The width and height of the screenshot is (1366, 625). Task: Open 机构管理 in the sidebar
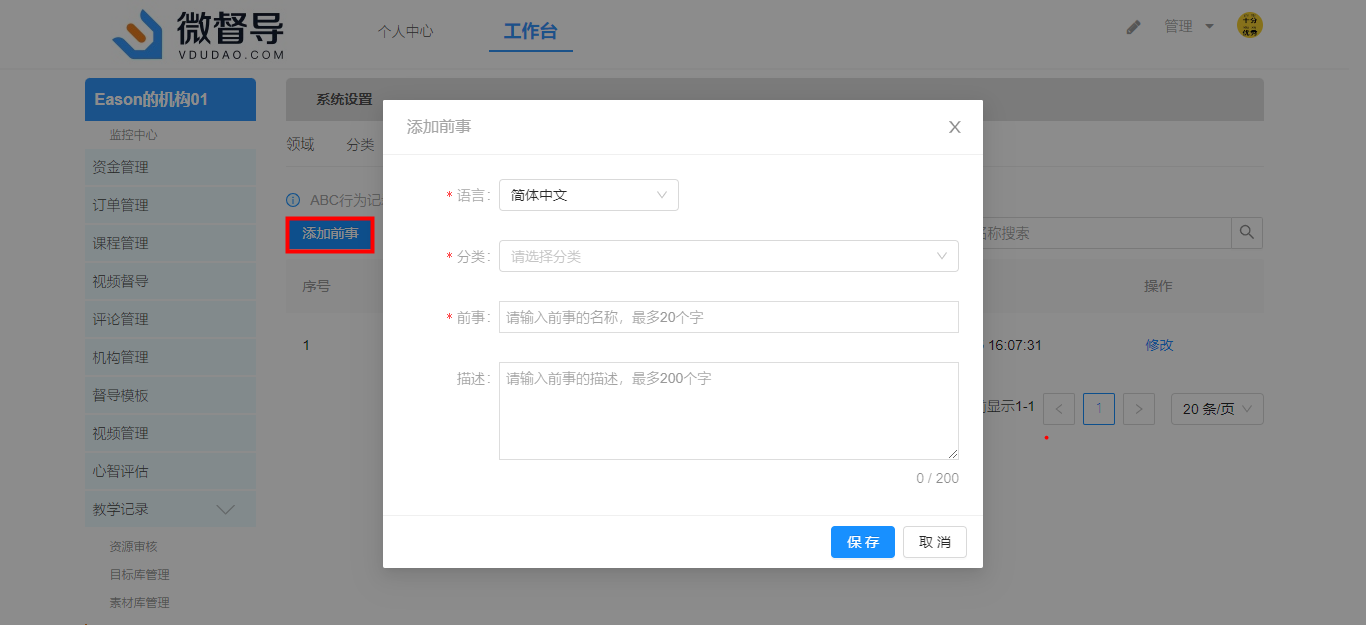pos(170,357)
